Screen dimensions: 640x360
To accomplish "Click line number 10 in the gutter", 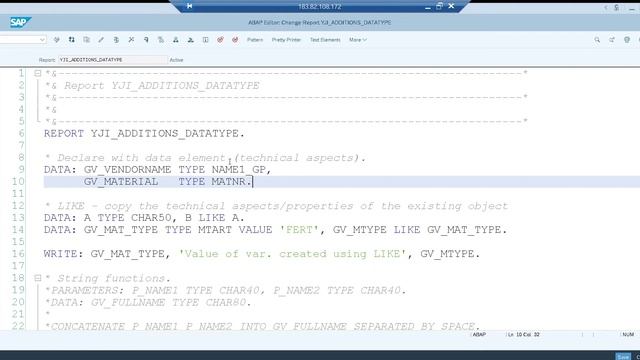I will (x=18, y=182).
